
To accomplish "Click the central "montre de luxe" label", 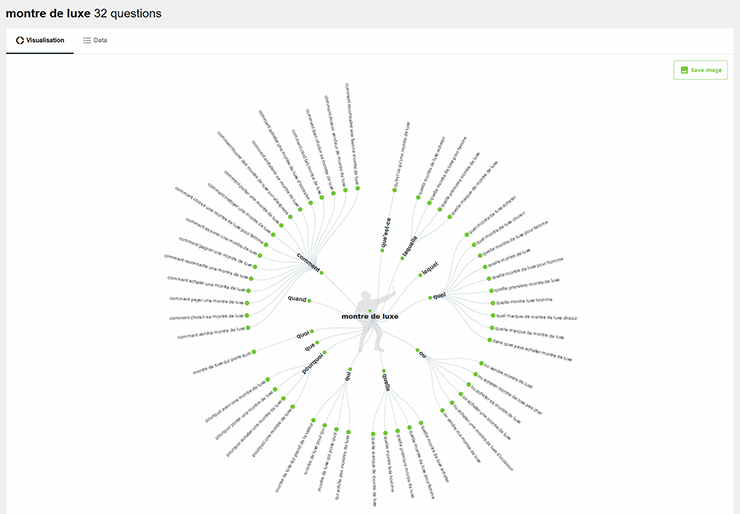I will coord(370,317).
